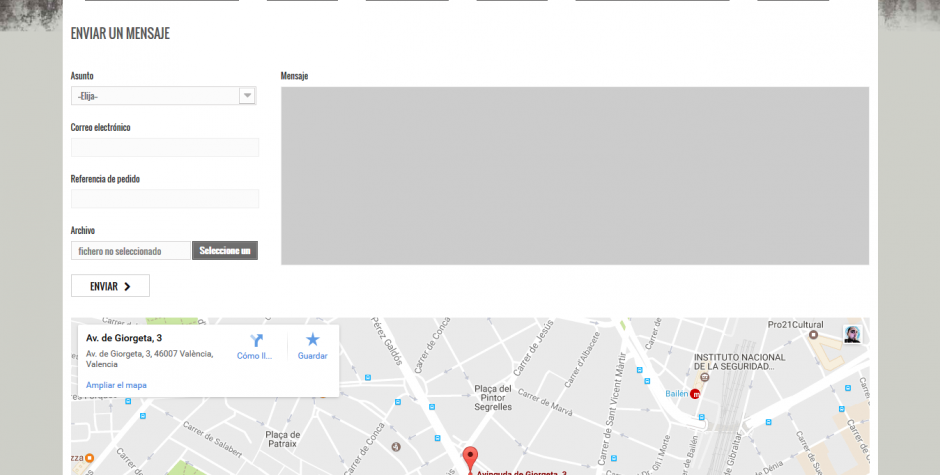940x475 pixels.
Task: Click the Bailén metro station icon
Action: coord(695,394)
